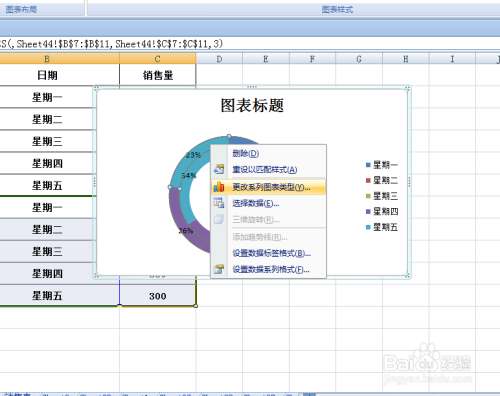Click the Select Data table icon
Image resolution: width=500 pixels, height=396 pixels.
click(x=219, y=203)
